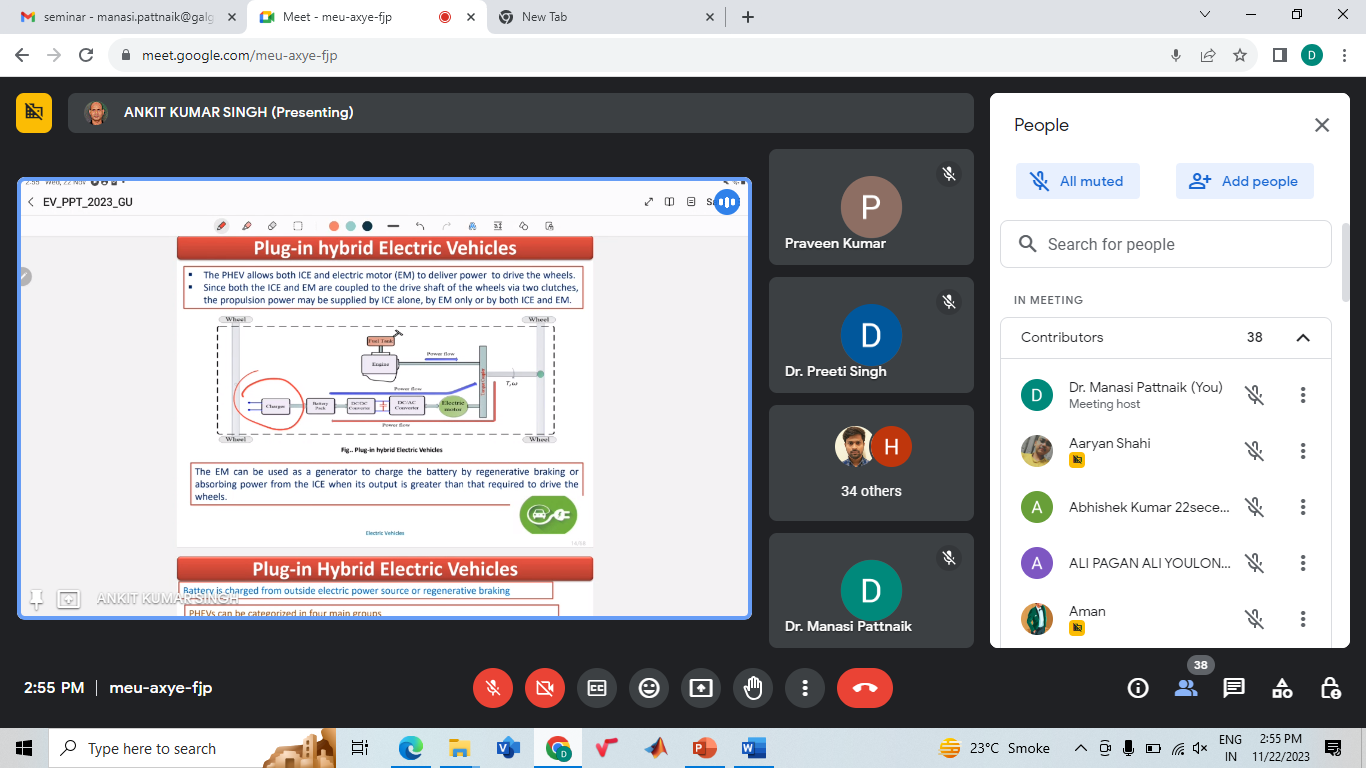Open the raise hand control

pos(753,688)
